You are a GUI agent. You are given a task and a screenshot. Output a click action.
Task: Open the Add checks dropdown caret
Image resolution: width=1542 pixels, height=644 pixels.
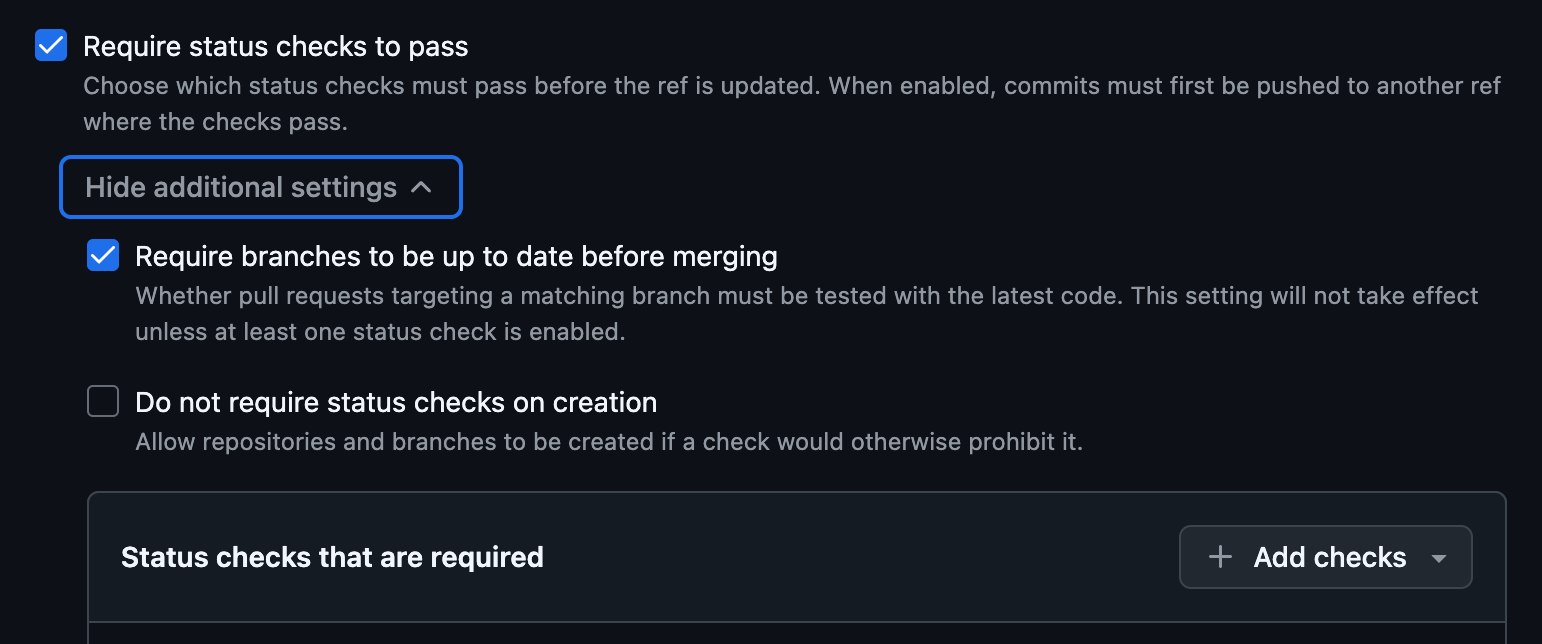tap(1439, 558)
